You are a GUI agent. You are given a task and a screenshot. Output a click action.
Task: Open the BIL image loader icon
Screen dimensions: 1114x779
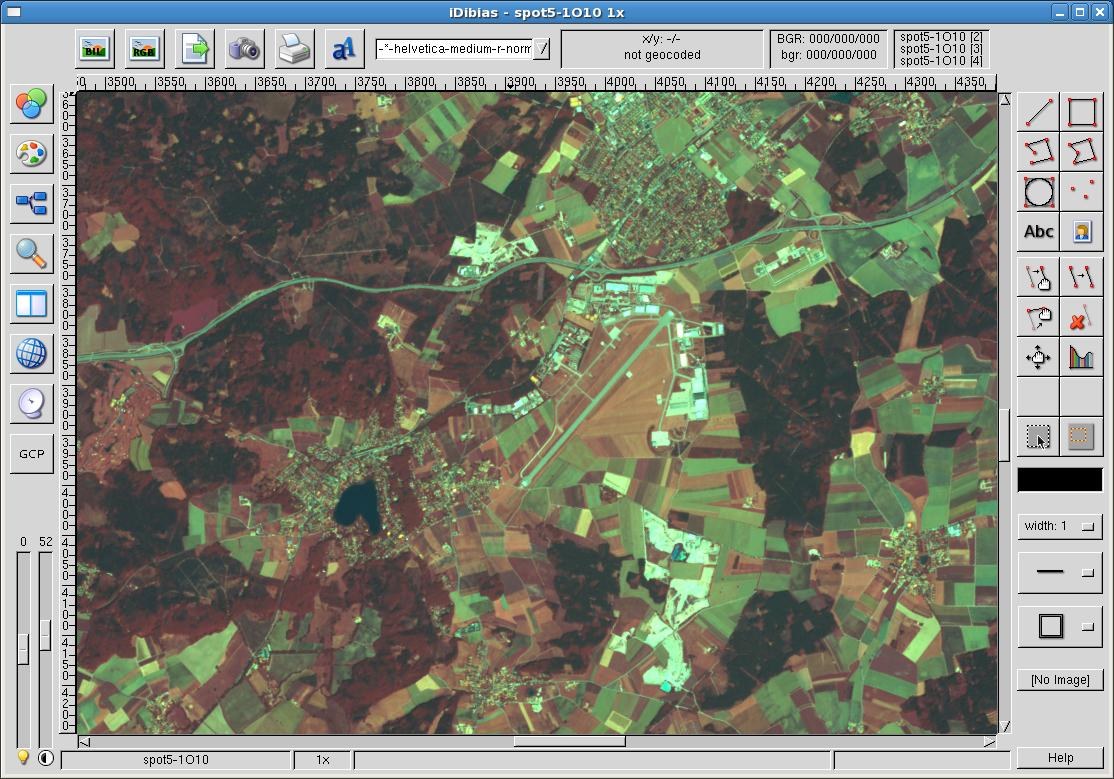point(95,49)
